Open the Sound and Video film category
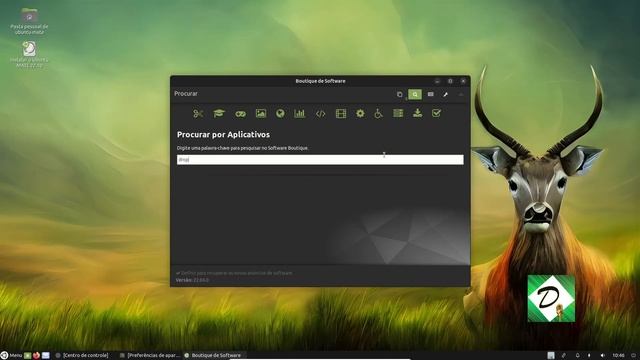640x360 pixels. click(x=341, y=113)
